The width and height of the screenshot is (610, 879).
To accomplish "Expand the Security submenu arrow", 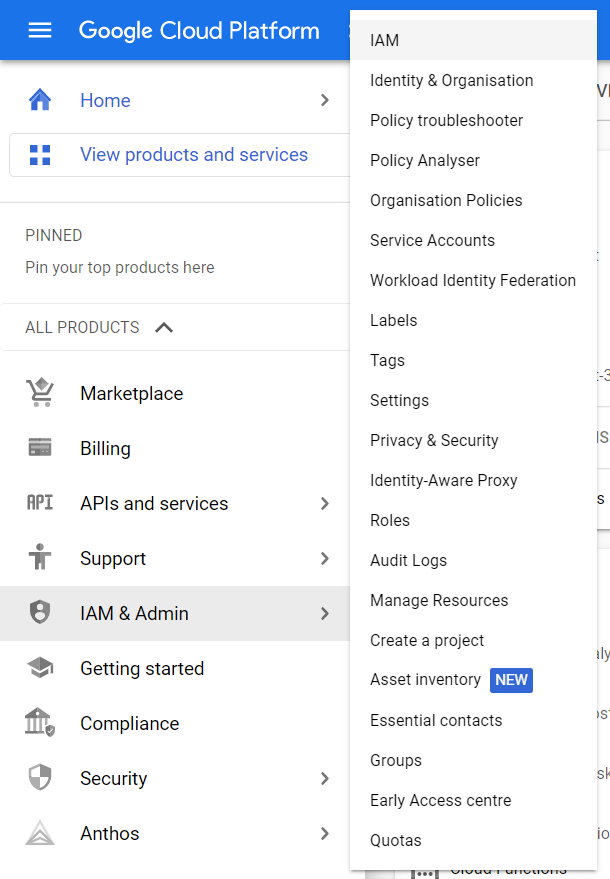I will click(x=324, y=778).
